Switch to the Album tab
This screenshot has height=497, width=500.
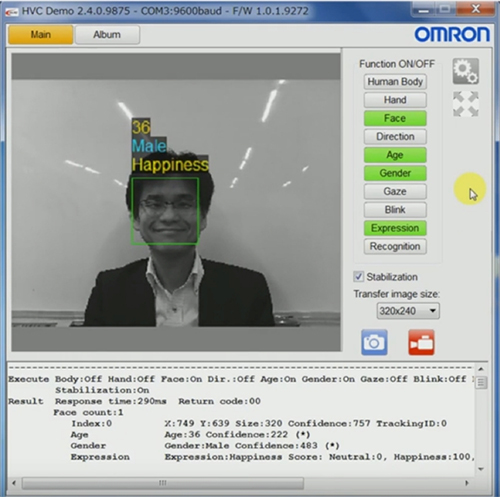pos(107,35)
